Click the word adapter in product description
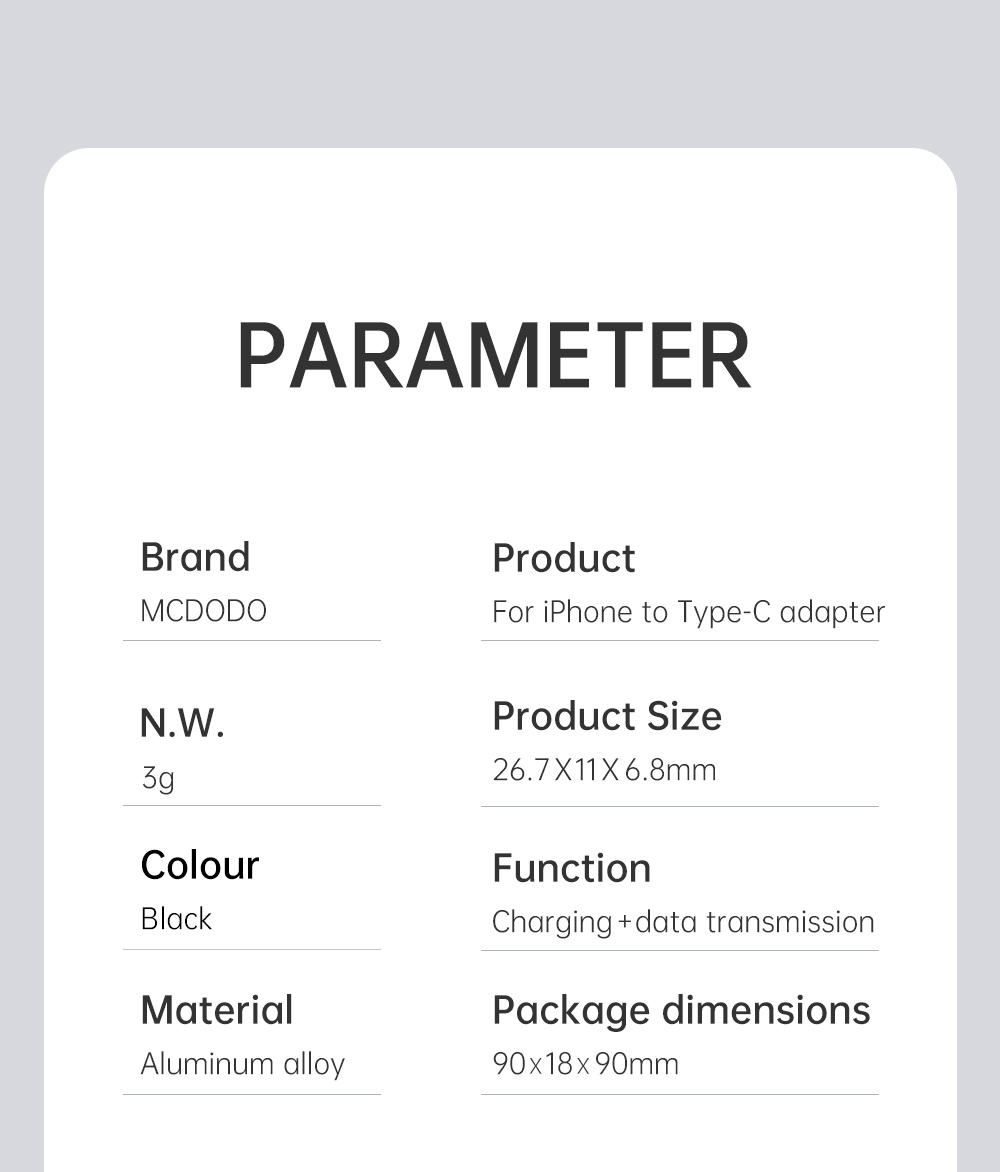This screenshot has height=1172, width=1000. pos(832,612)
